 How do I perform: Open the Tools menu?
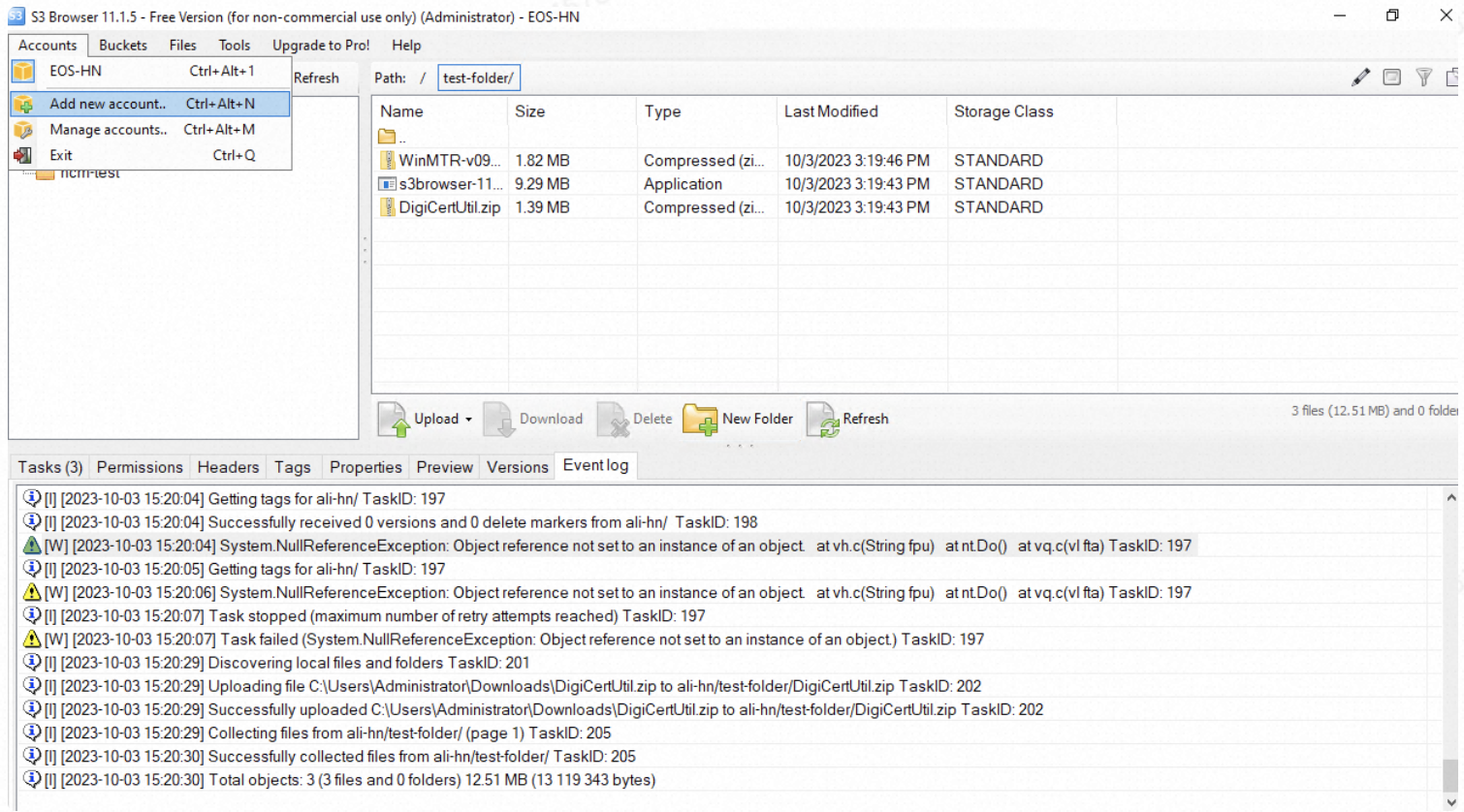pyautogui.click(x=234, y=46)
